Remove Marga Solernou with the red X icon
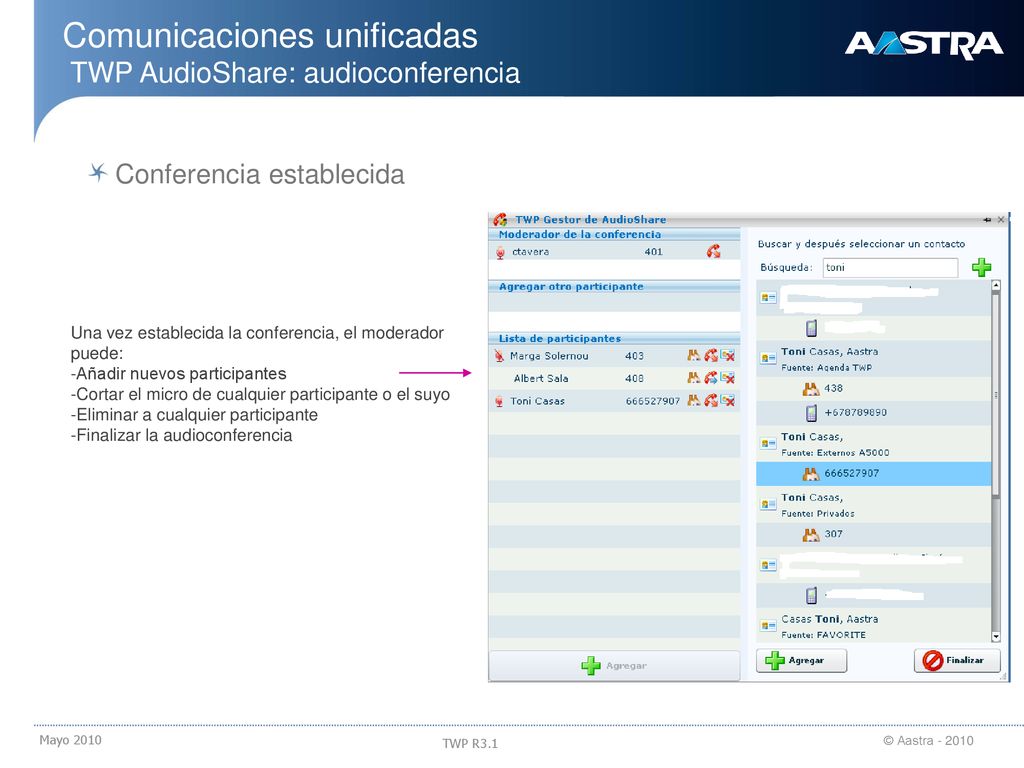Viewport: 1024px width, 768px height. click(728, 355)
